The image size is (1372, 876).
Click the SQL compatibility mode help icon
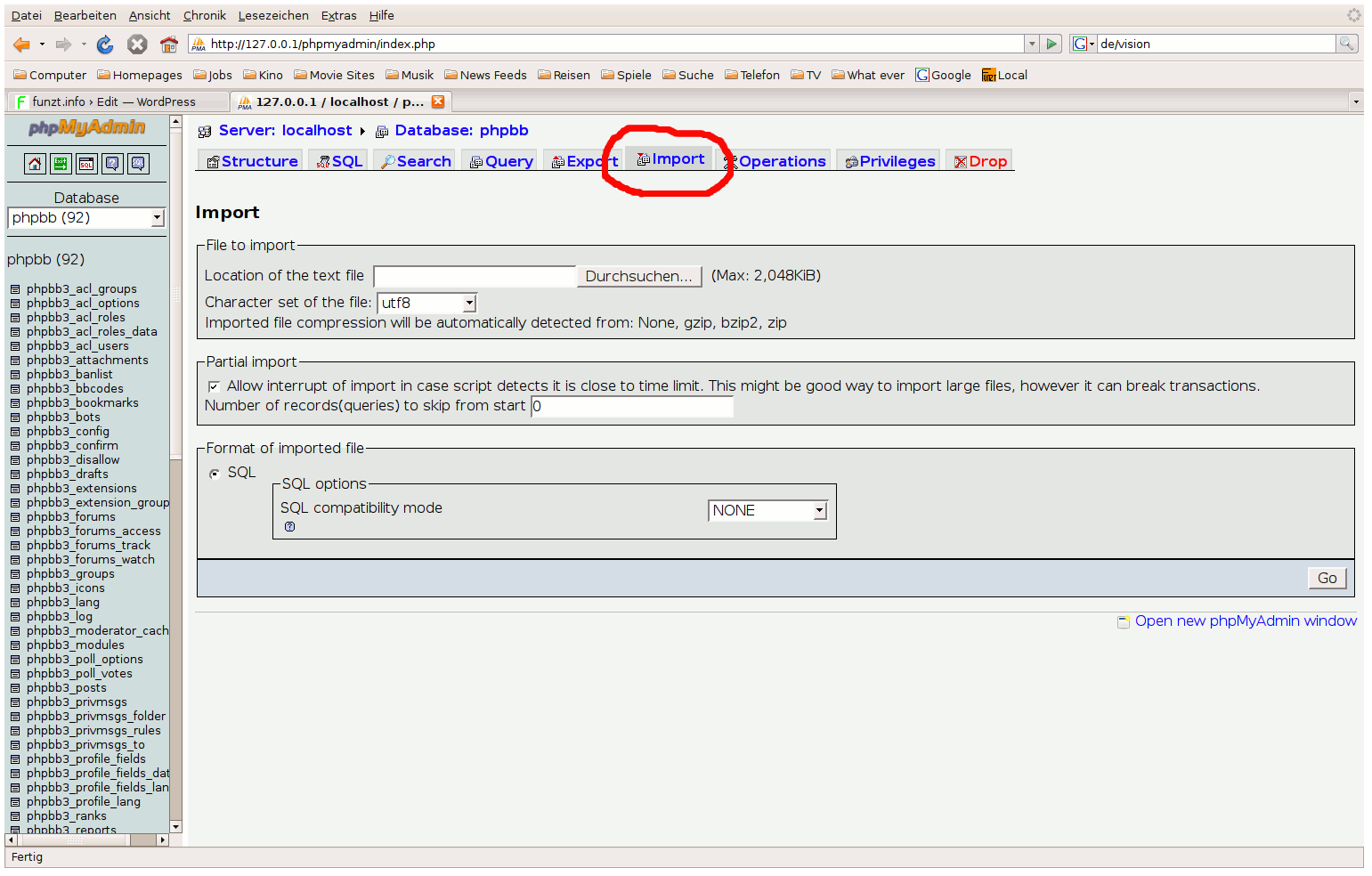pos(290,527)
